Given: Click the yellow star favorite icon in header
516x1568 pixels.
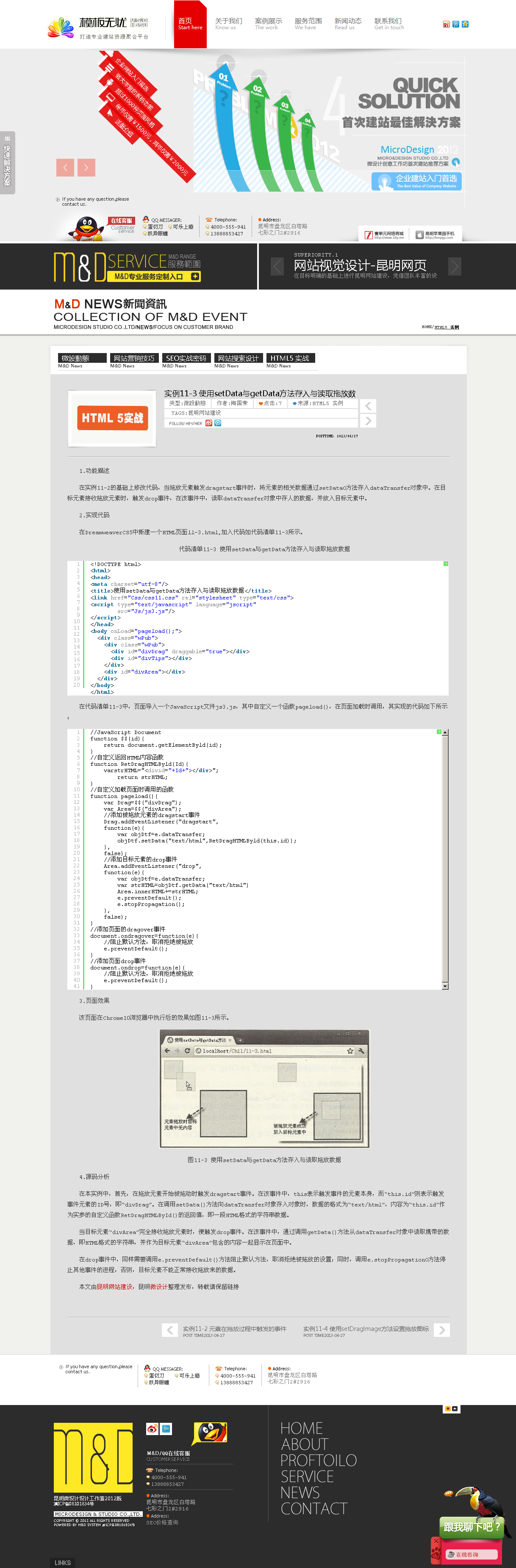Looking at the screenshot, I should pyautogui.click(x=466, y=25).
